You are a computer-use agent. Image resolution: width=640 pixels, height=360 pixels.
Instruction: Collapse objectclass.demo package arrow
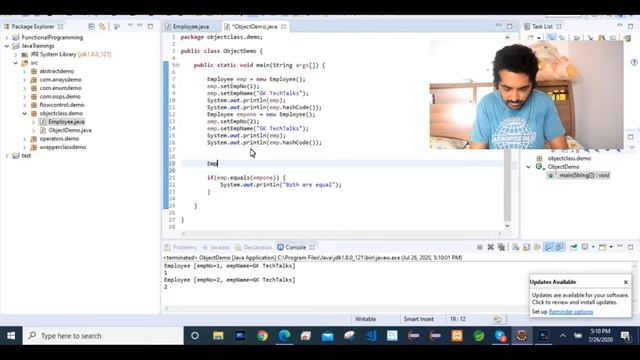24,113
